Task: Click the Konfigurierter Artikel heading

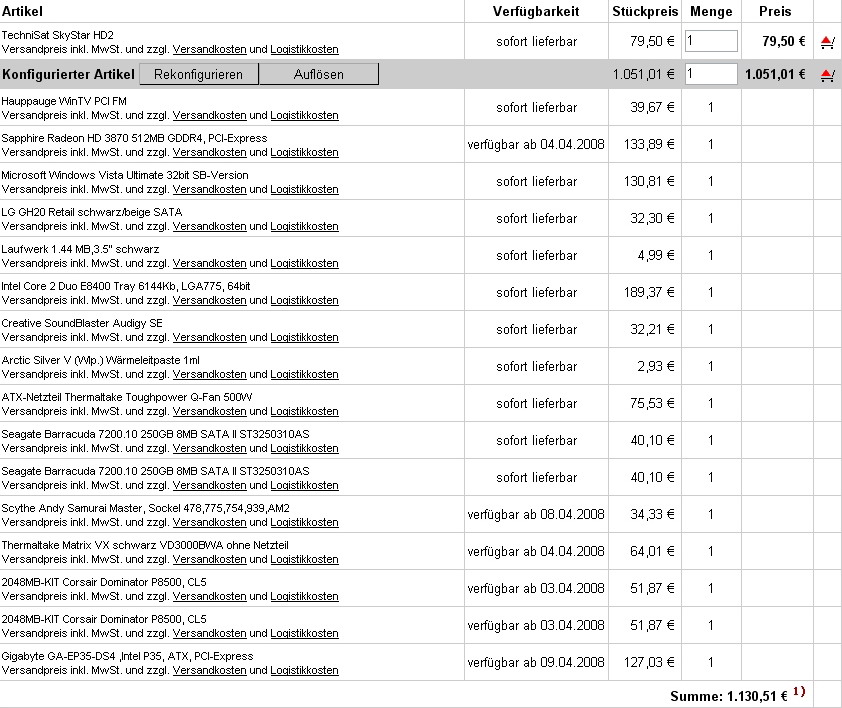Action: pos(68,74)
